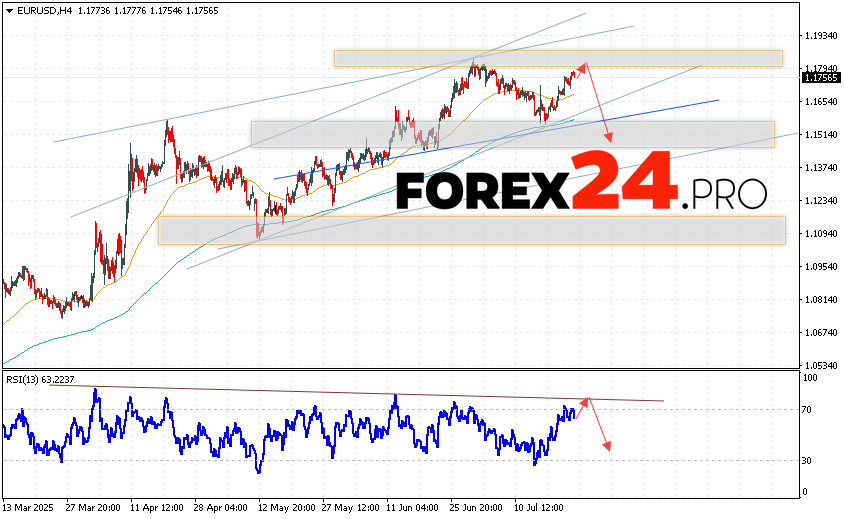Open the chart dropdown triangle beside EURUSD,H4
Image resolution: width=845 pixels, height=519 pixels.
(9, 11)
